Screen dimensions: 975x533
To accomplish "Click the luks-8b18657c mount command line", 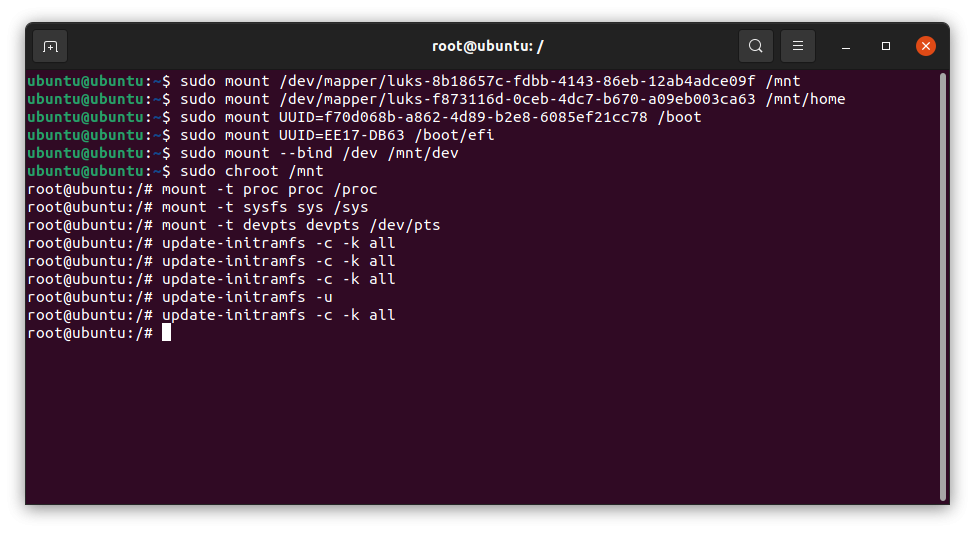I will point(414,81).
